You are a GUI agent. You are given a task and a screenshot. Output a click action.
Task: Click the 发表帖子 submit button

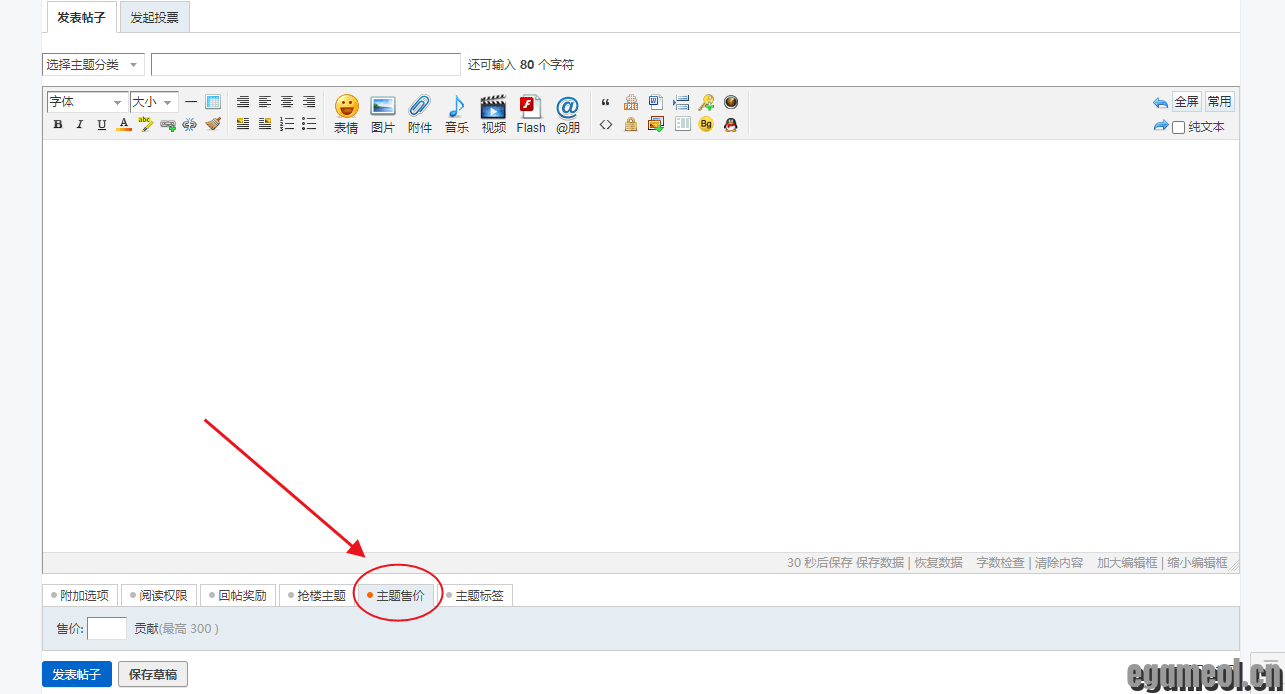(x=77, y=675)
